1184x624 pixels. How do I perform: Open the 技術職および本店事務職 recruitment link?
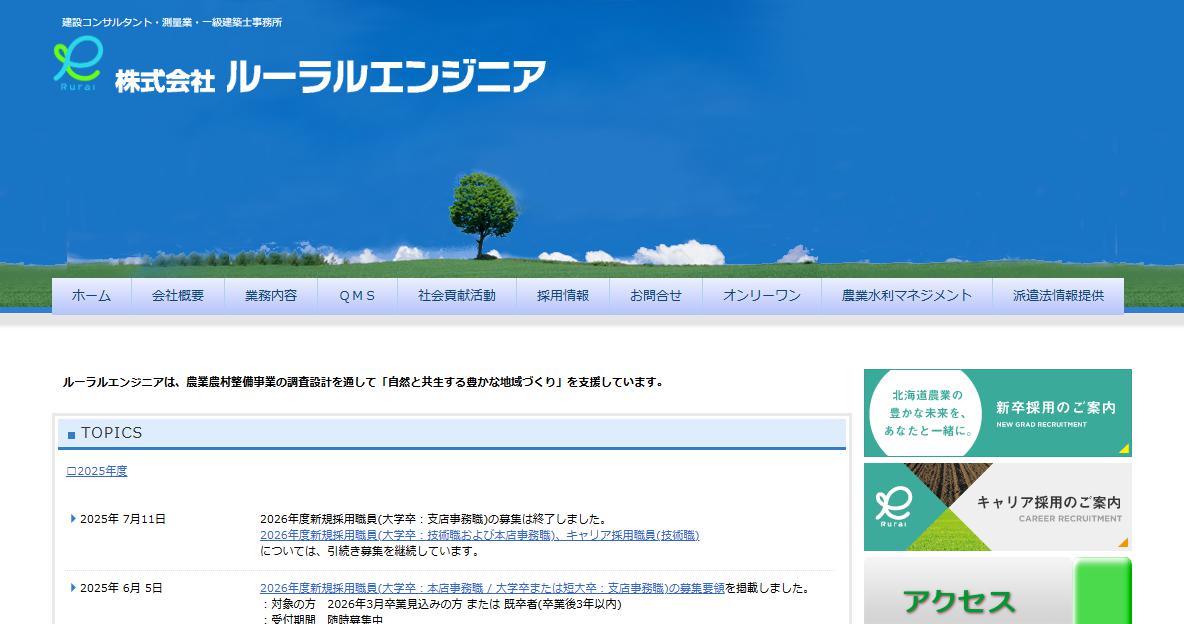[x=479, y=535]
